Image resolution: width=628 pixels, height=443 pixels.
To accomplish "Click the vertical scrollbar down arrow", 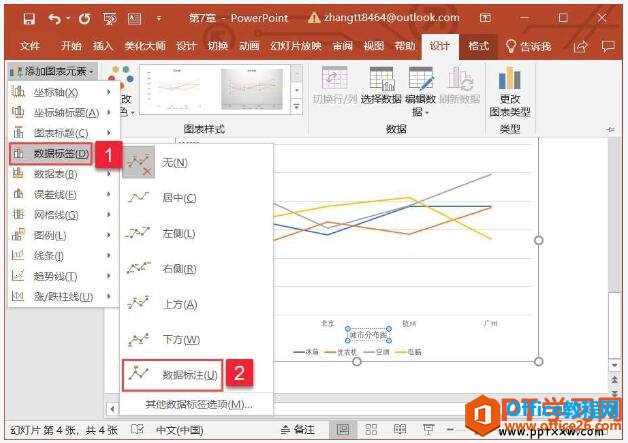I will click(x=614, y=365).
